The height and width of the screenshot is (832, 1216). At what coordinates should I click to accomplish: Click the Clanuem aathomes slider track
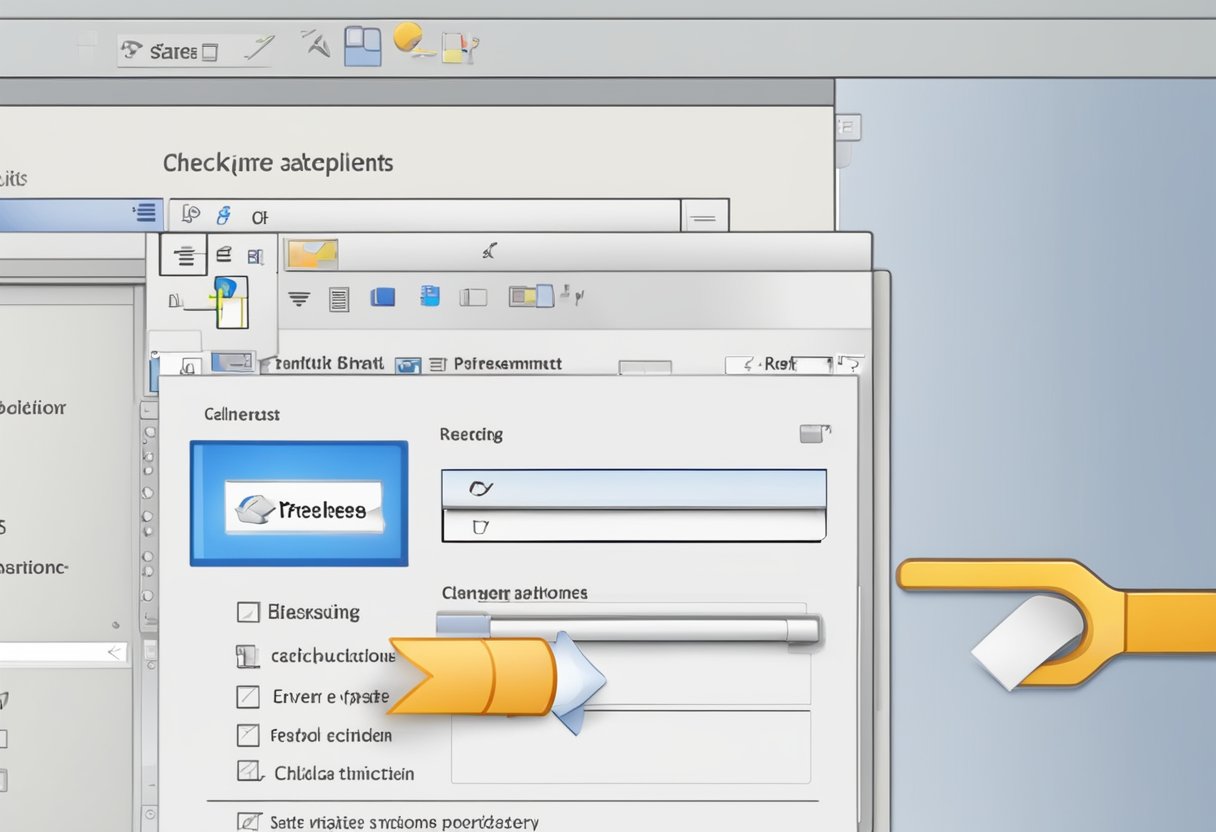point(630,628)
